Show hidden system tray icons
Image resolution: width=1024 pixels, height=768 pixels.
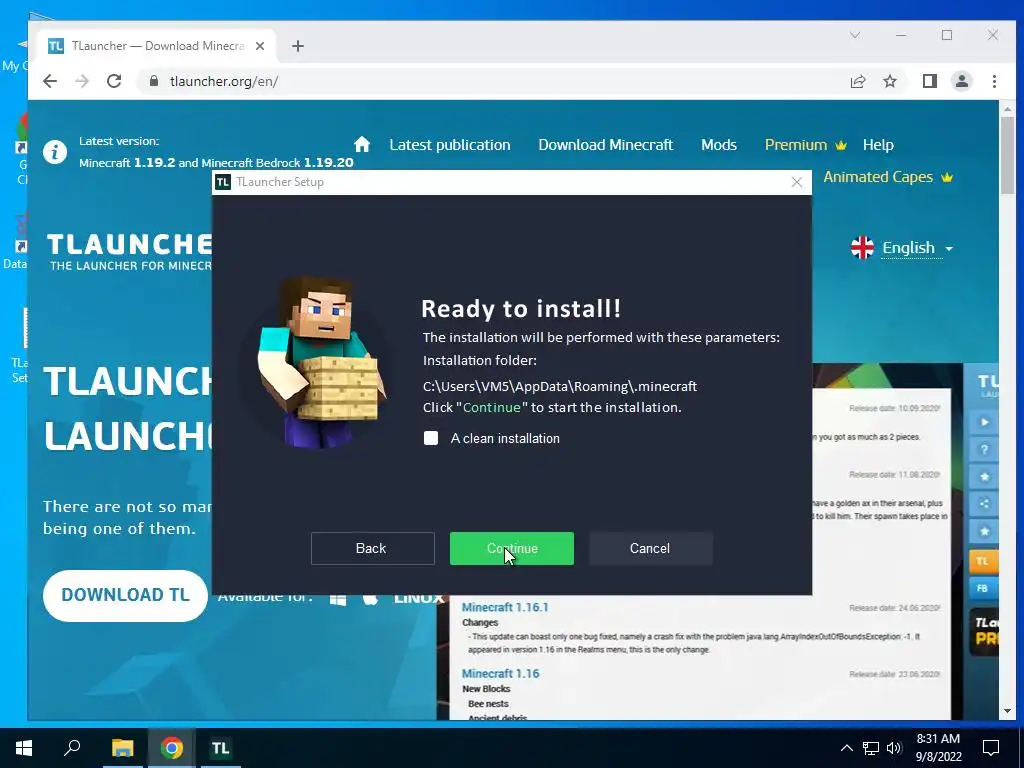click(846, 748)
